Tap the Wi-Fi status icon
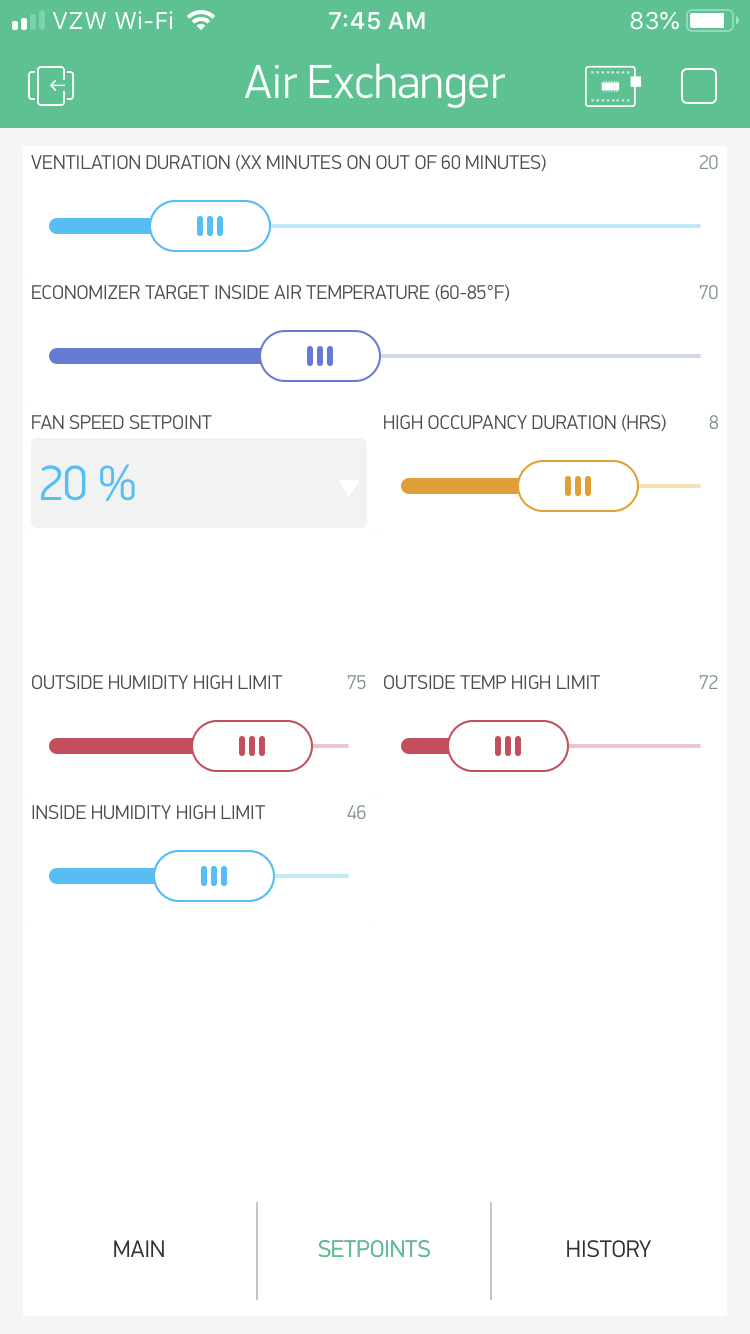 [201, 20]
